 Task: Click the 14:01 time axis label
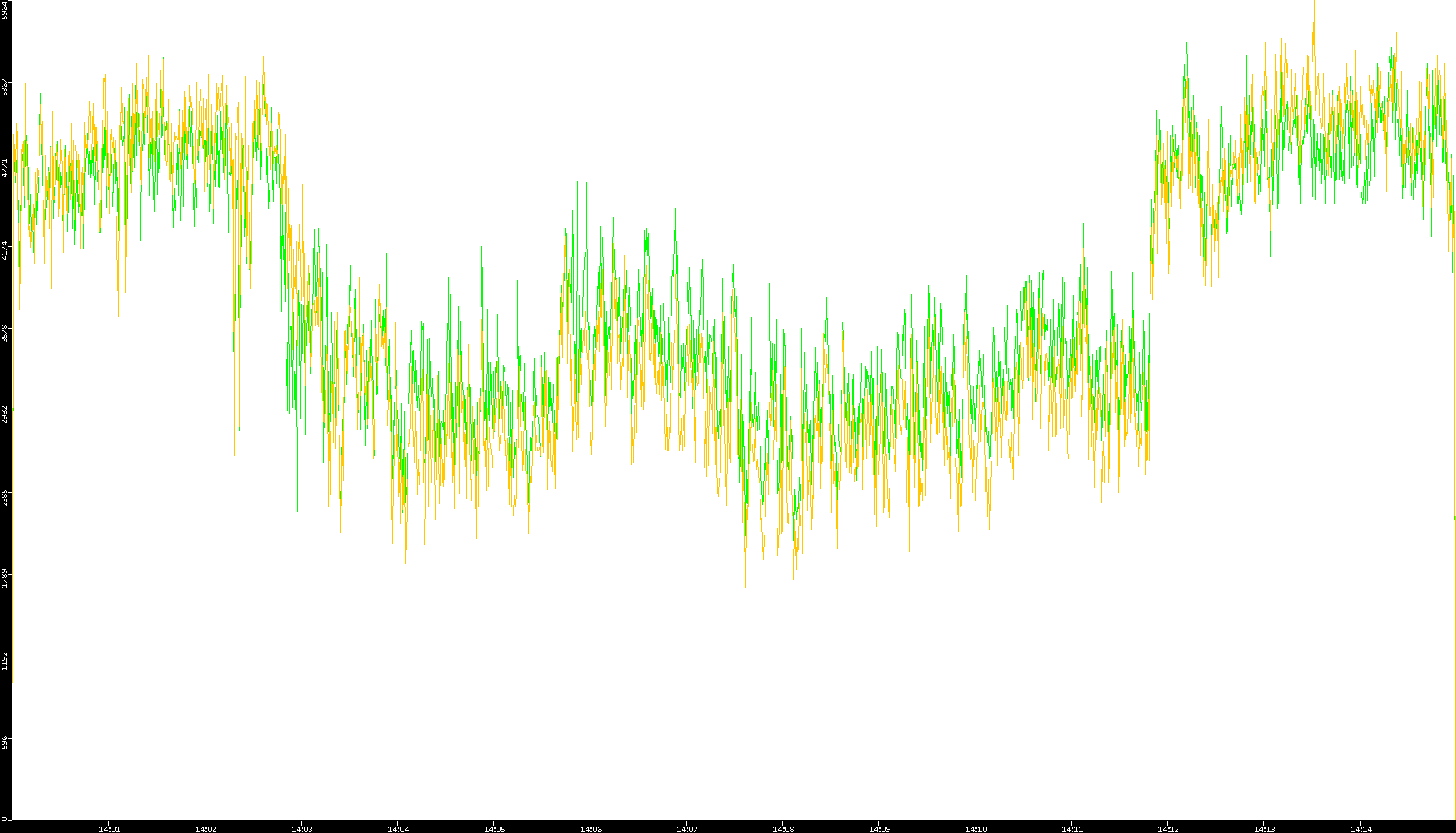click(x=109, y=829)
